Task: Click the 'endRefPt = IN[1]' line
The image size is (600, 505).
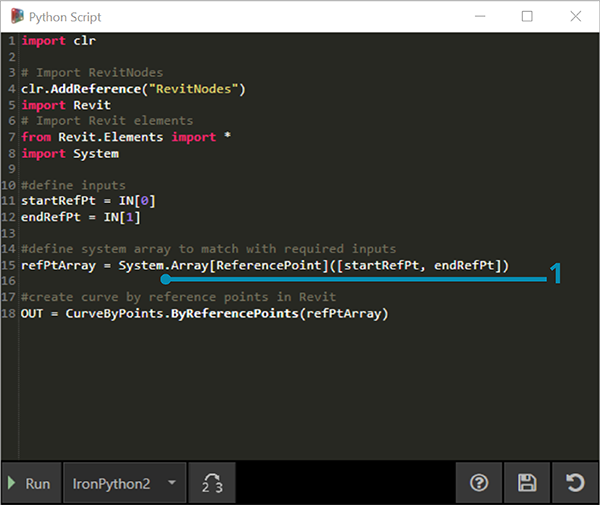Action: pyautogui.click(x=80, y=217)
